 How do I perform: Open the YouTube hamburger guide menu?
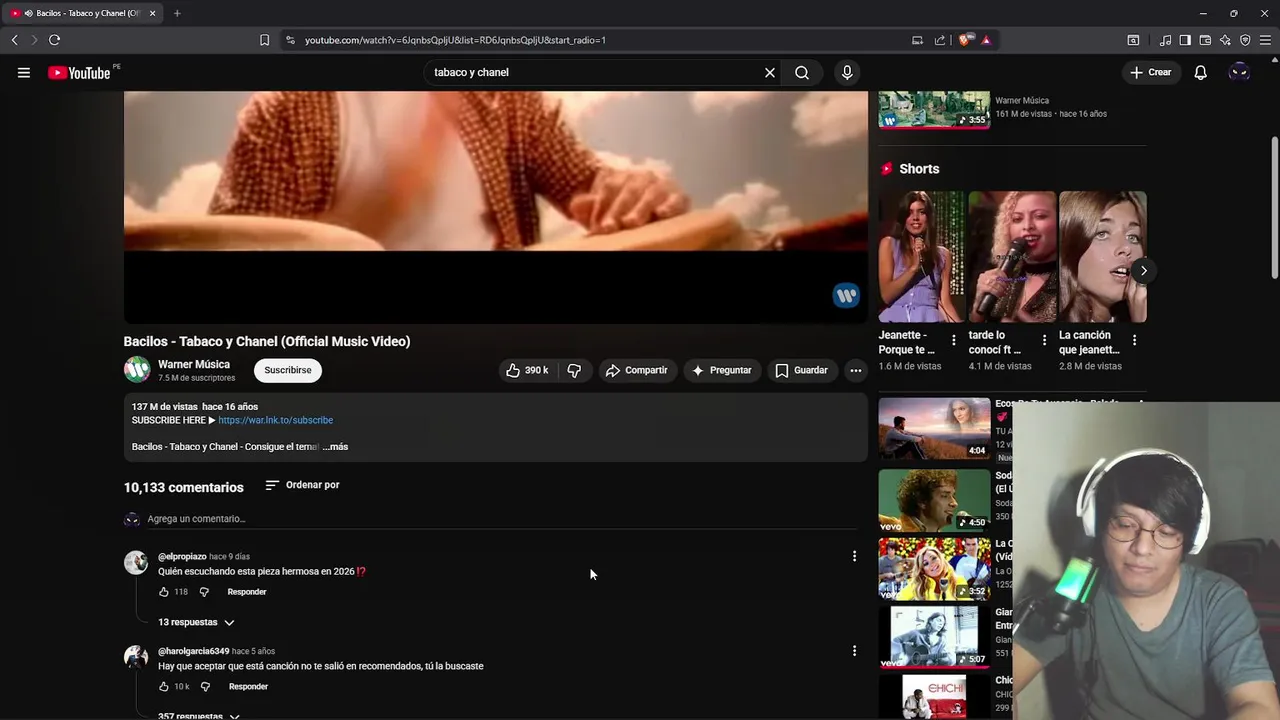click(x=24, y=72)
